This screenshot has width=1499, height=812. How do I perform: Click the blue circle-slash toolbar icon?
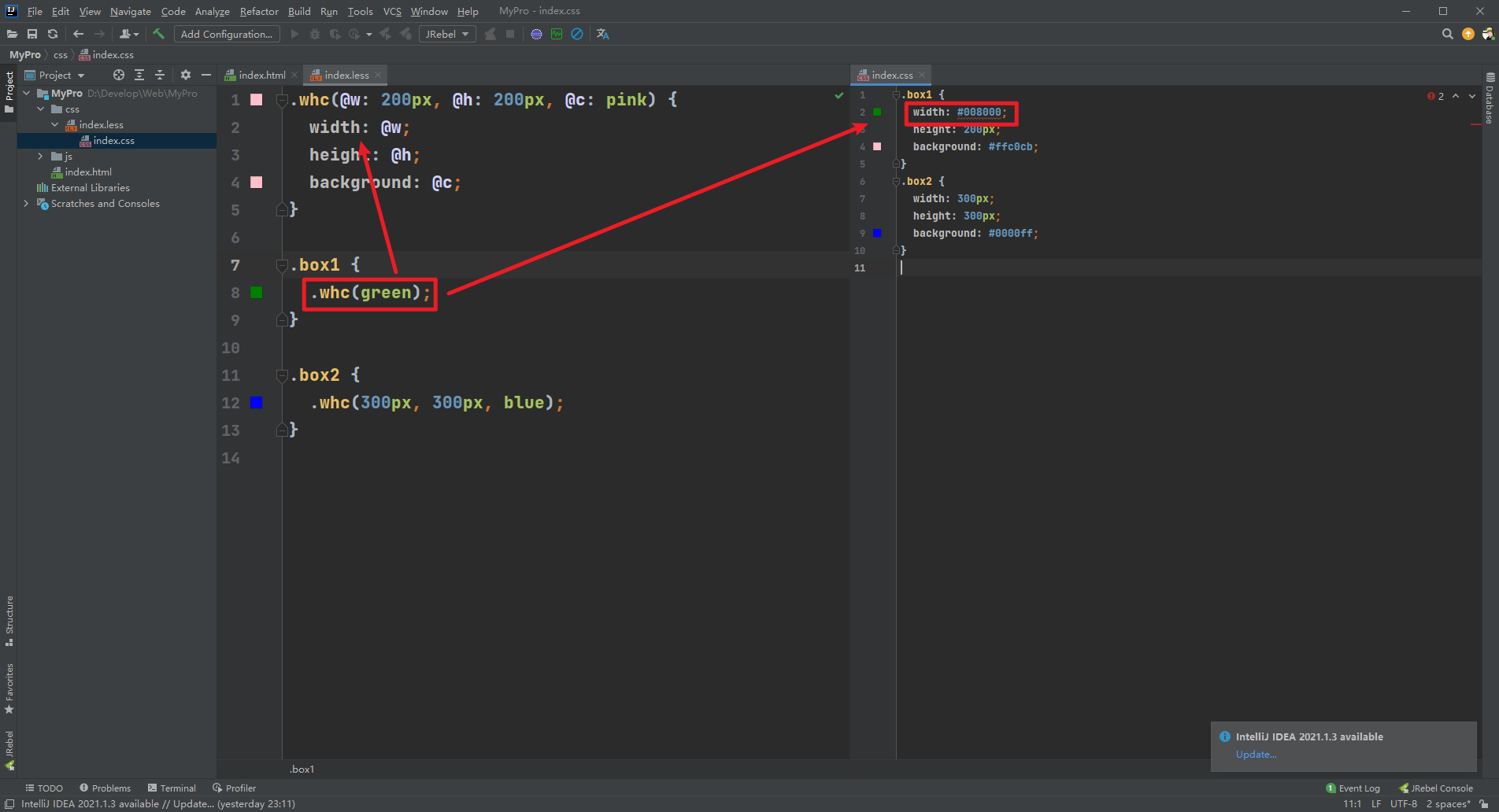coord(577,34)
